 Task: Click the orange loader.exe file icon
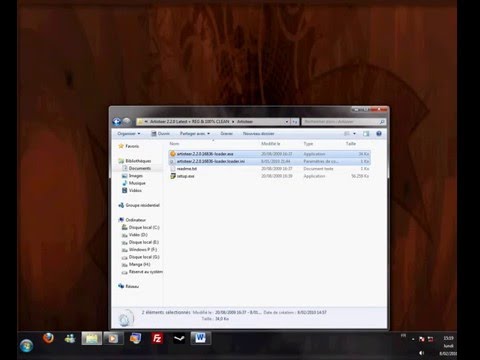[x=173, y=154]
